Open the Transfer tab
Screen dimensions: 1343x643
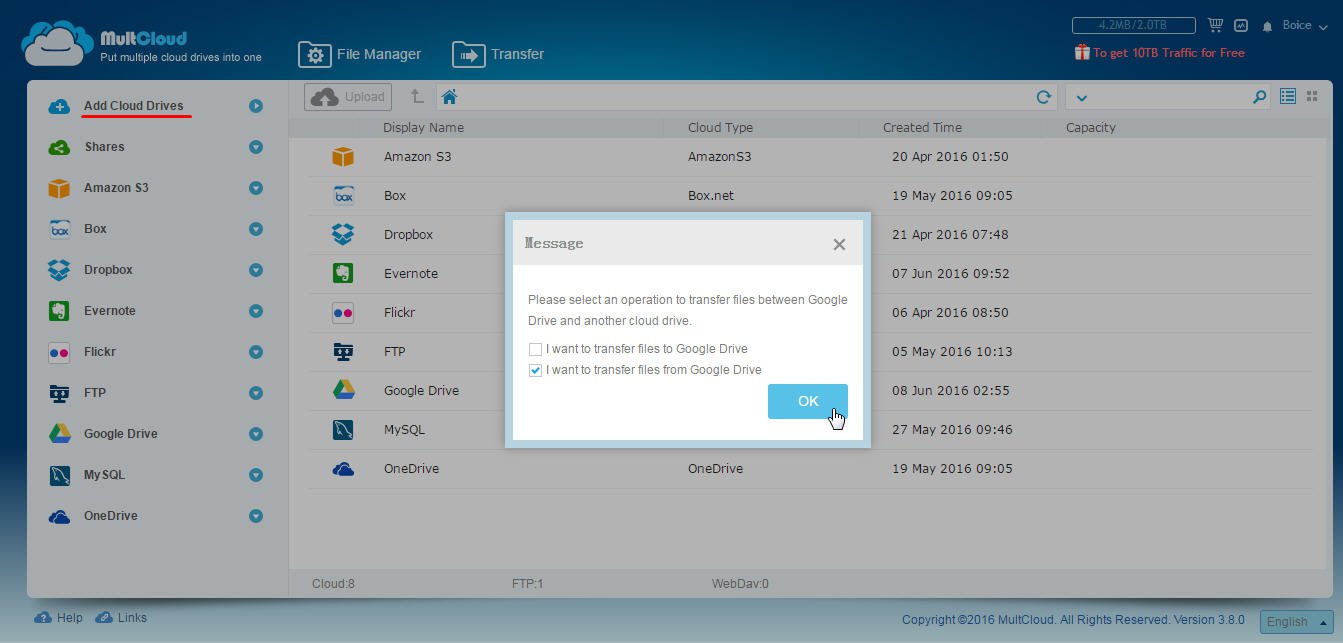(499, 54)
